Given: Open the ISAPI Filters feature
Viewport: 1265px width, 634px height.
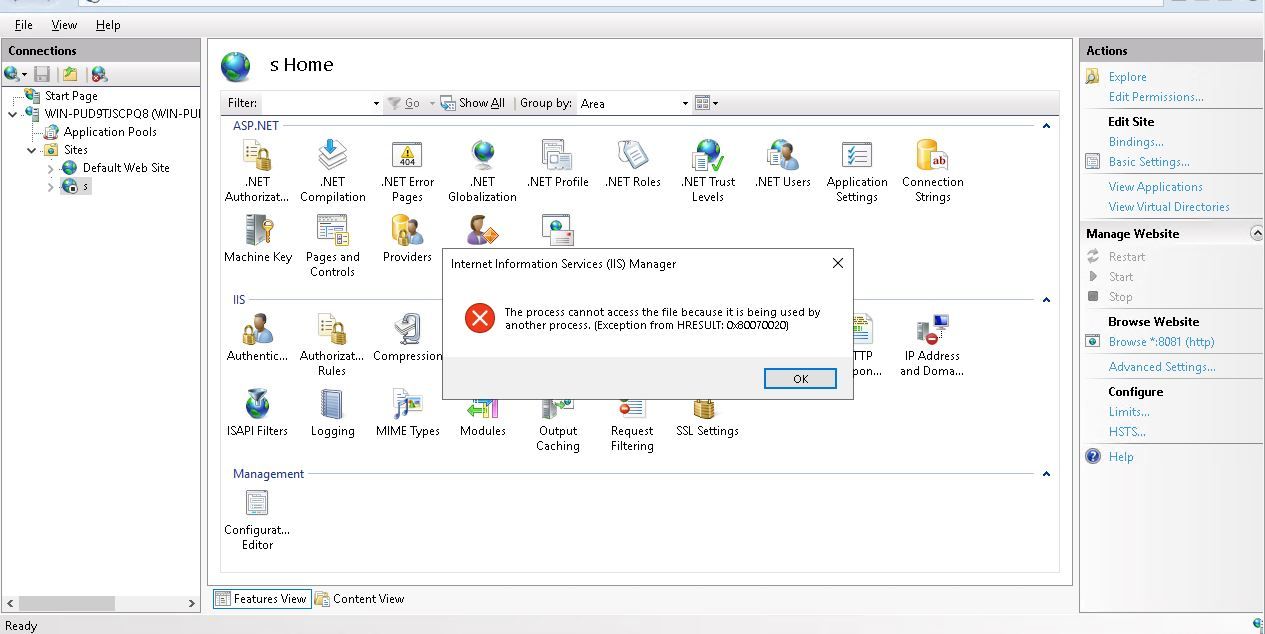Looking at the screenshot, I should coord(257,413).
